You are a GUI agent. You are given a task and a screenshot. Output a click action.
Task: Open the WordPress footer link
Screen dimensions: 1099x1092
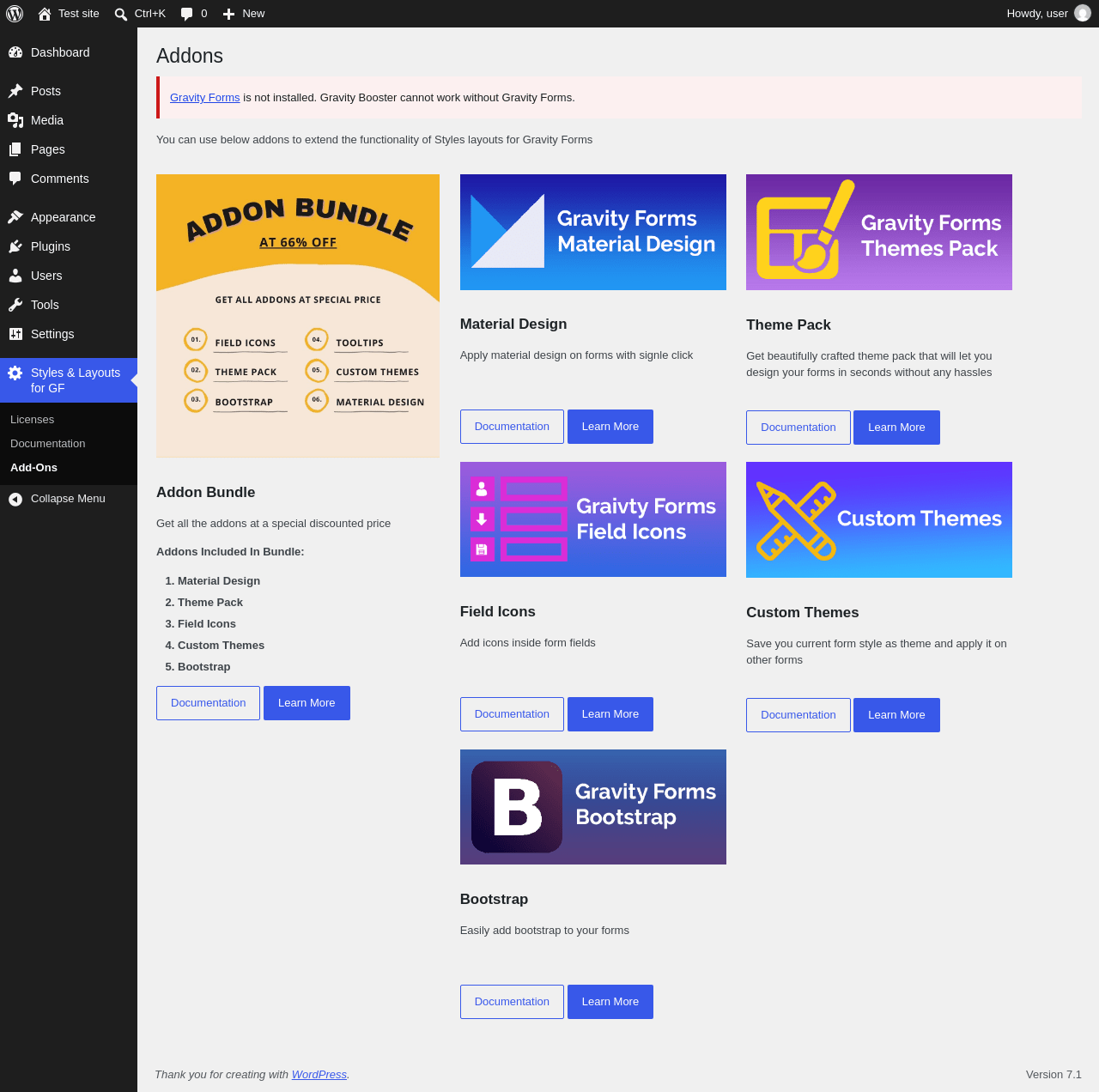[319, 1075]
